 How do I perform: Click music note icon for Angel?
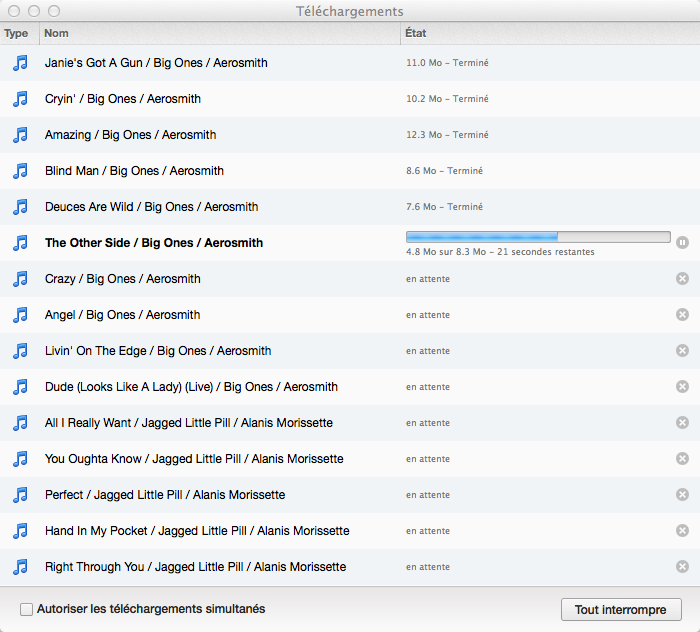pos(20,315)
